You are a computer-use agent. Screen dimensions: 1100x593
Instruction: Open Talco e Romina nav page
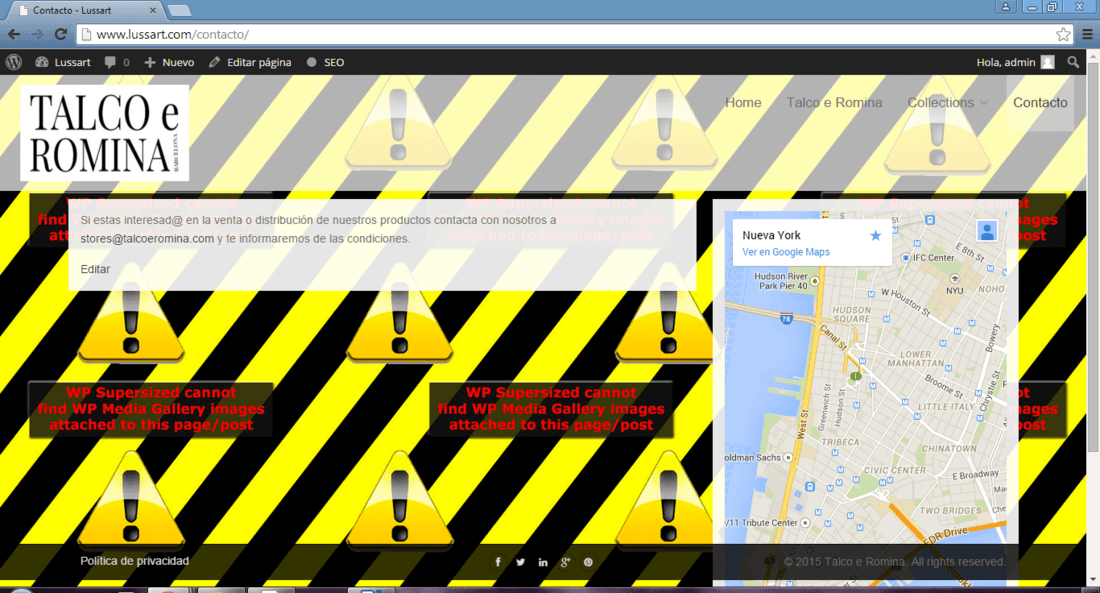pyautogui.click(x=834, y=102)
